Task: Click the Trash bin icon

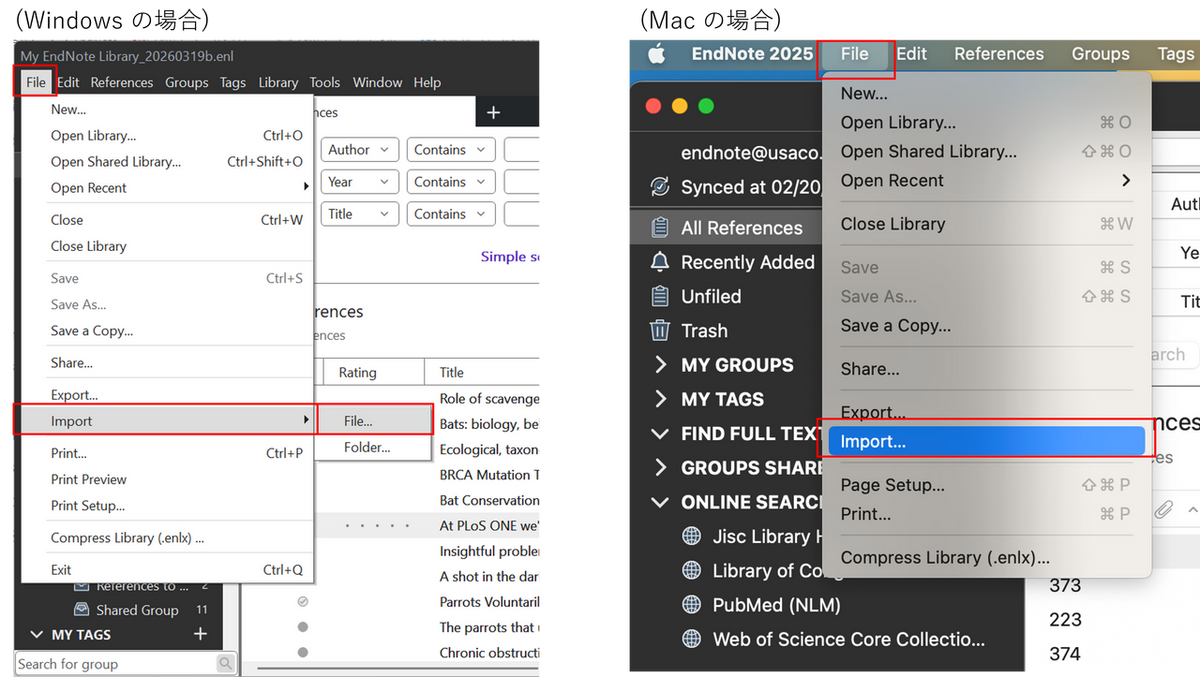Action: (659, 330)
